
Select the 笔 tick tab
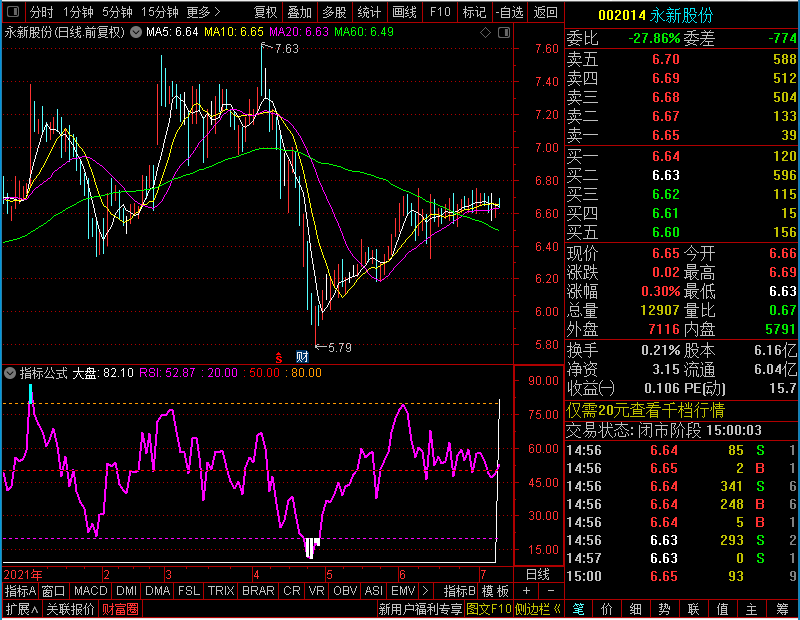[578, 609]
